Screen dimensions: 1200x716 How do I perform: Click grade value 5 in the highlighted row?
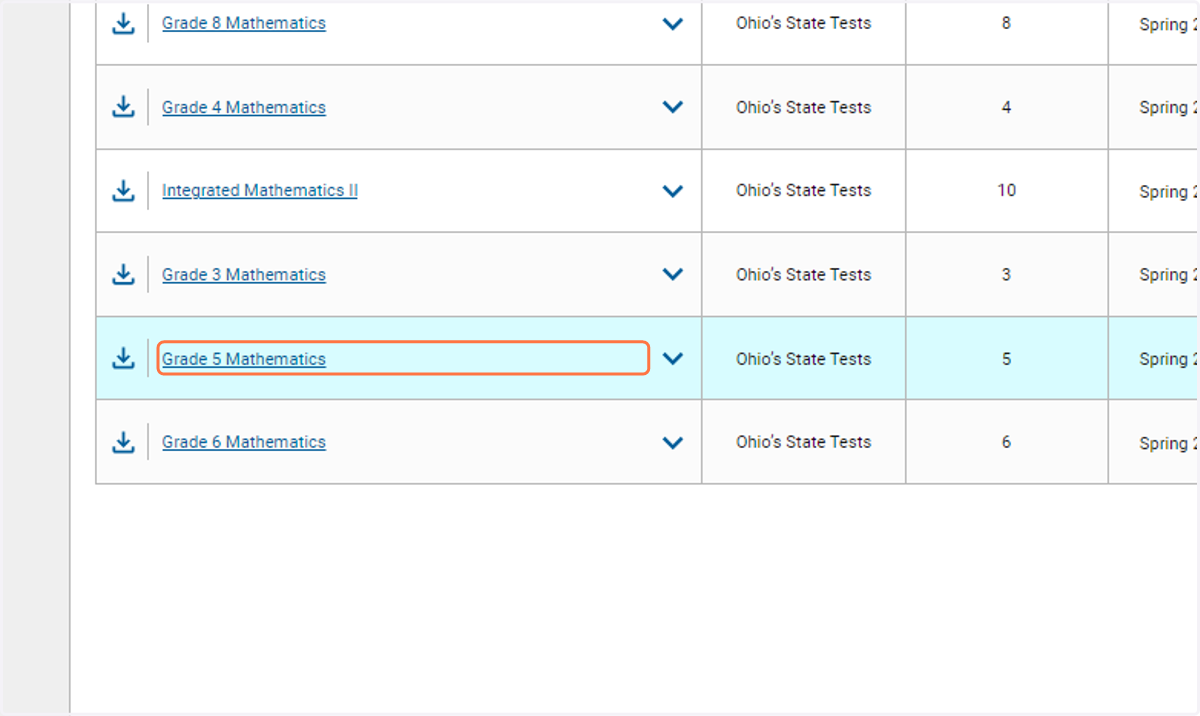(x=1006, y=358)
